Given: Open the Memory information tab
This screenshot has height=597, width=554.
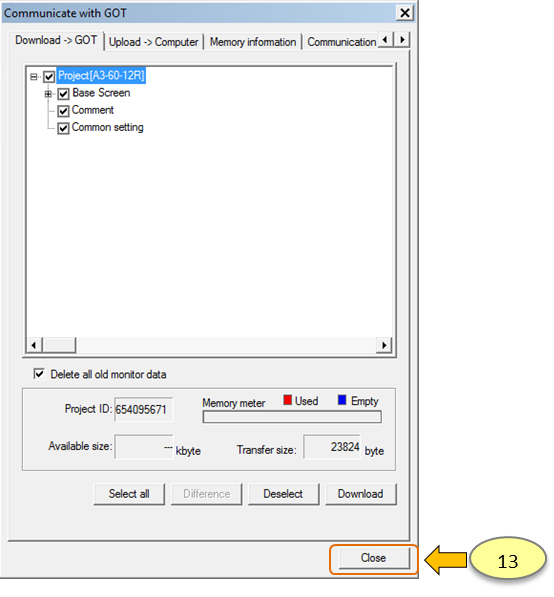Looking at the screenshot, I should [252, 42].
